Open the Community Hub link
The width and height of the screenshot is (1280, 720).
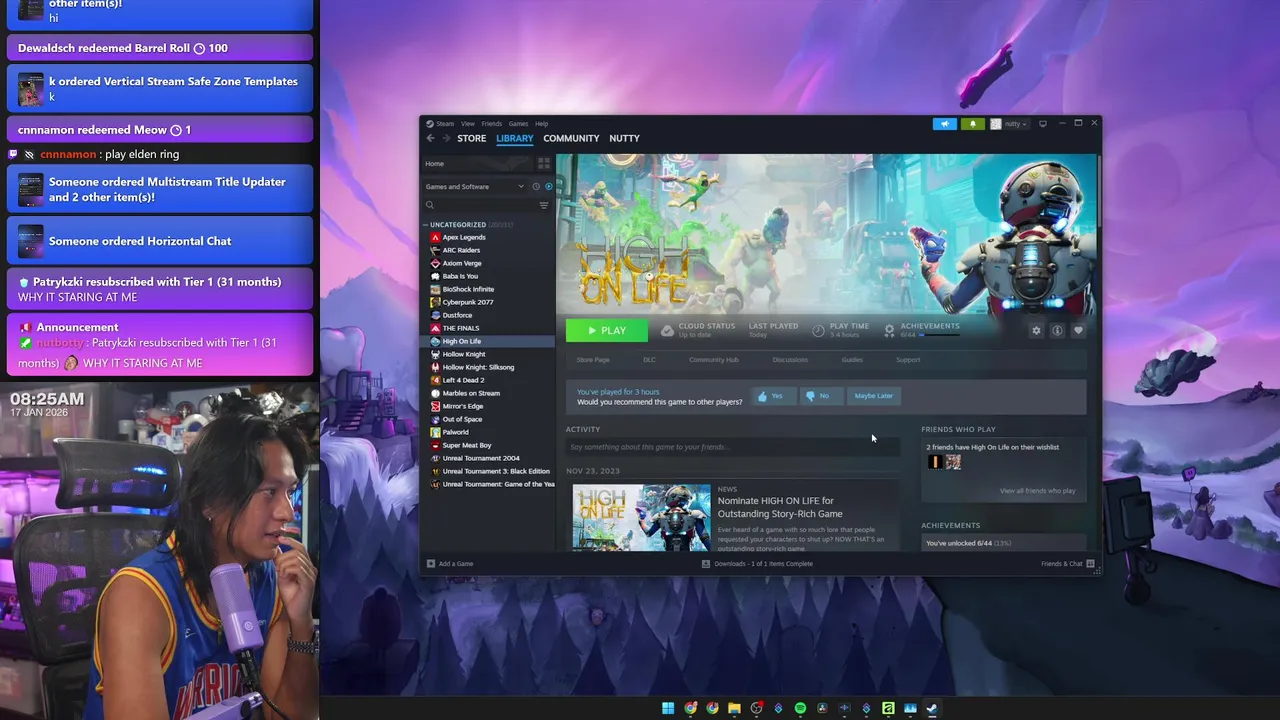[x=713, y=360]
